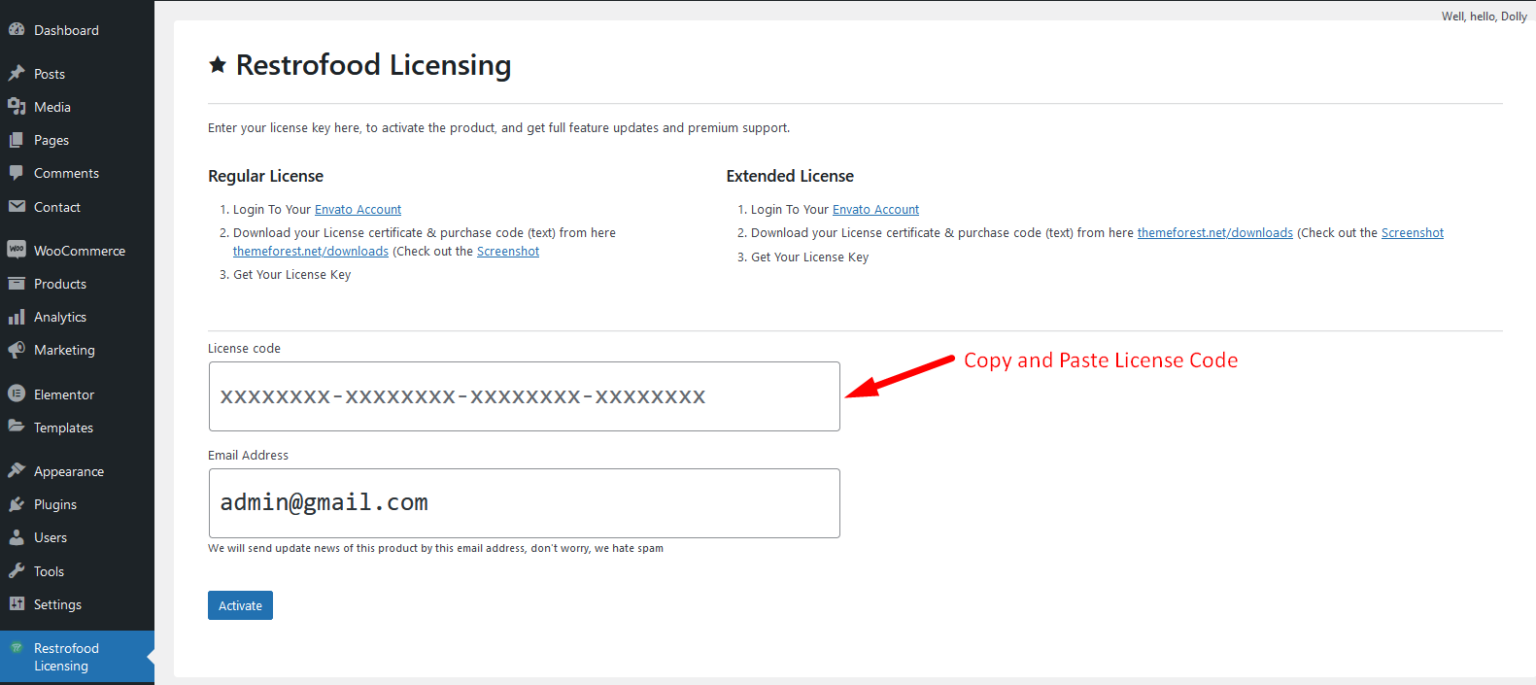Click the Marketing megaphone icon
This screenshot has height=685, width=1536.
(x=18, y=349)
